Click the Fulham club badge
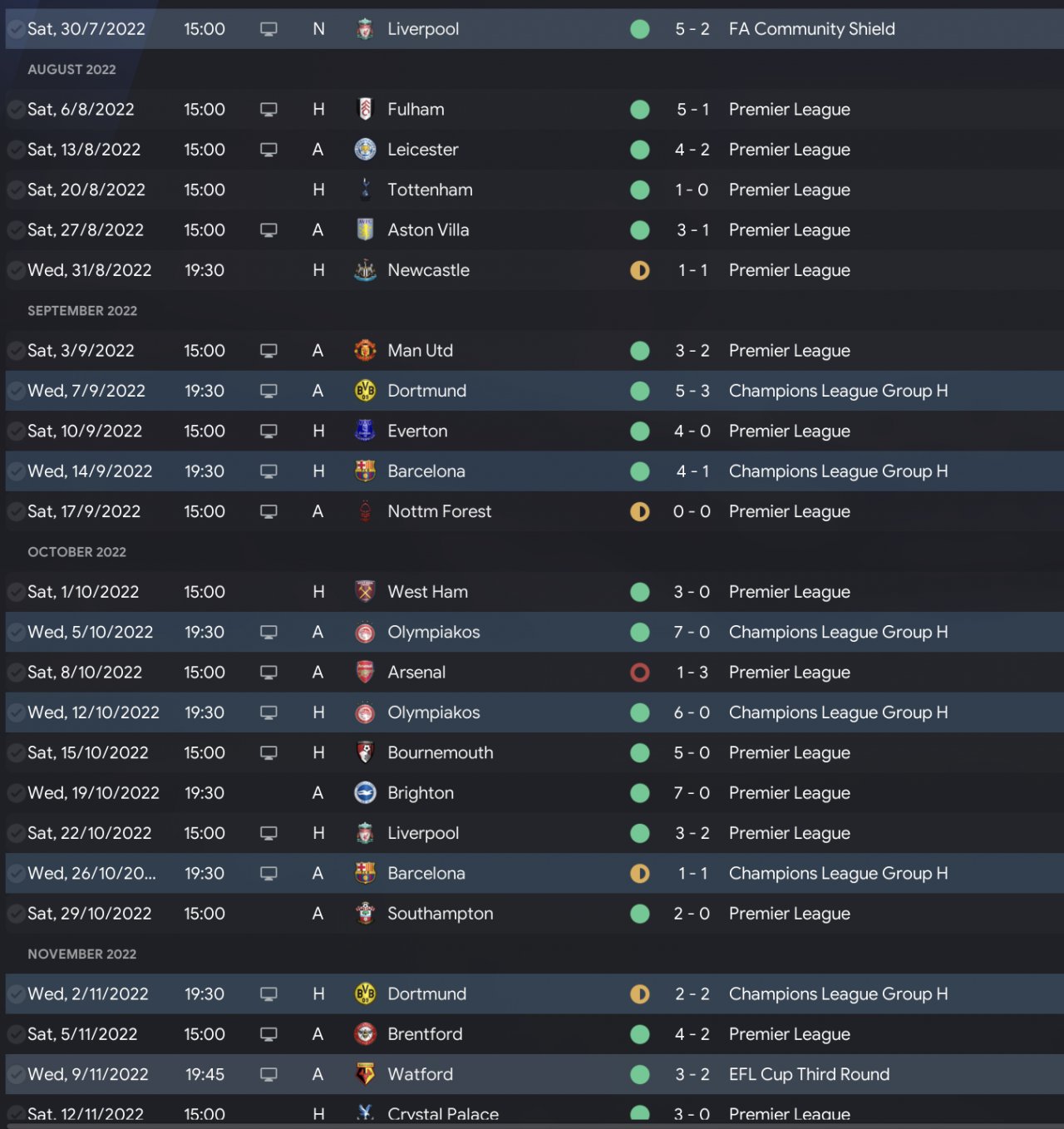1064x1129 pixels. [365, 109]
